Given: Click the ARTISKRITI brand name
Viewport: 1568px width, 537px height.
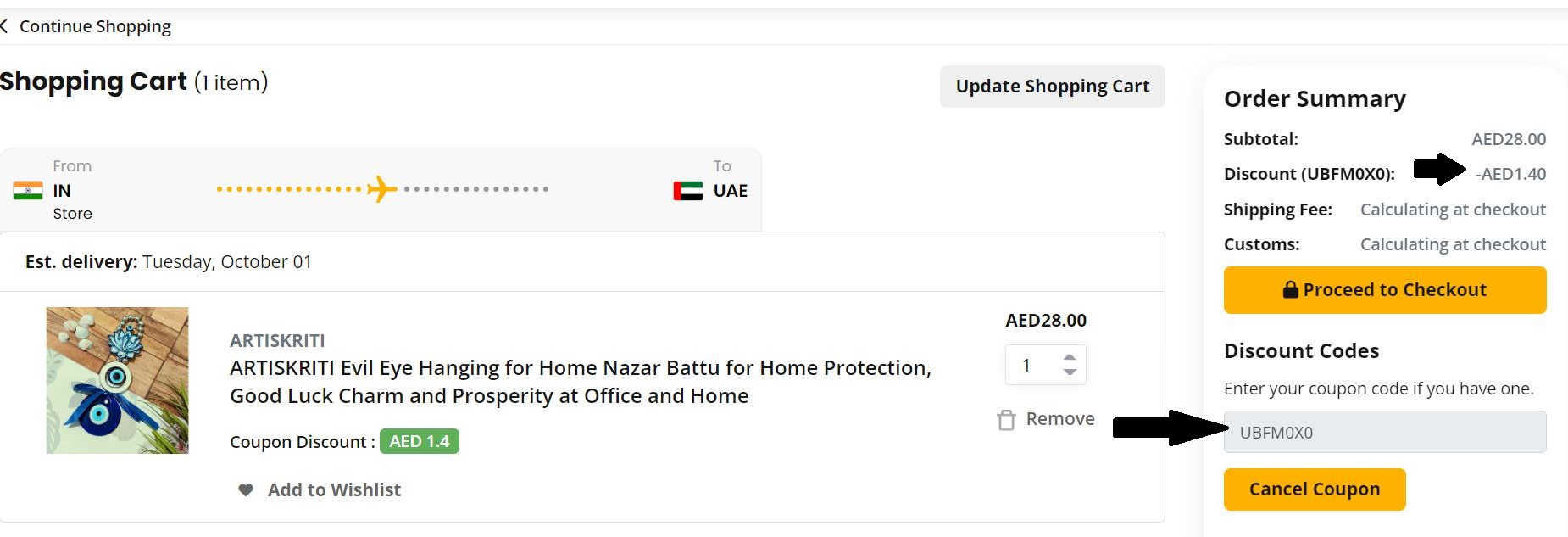Looking at the screenshot, I should pyautogui.click(x=276, y=340).
